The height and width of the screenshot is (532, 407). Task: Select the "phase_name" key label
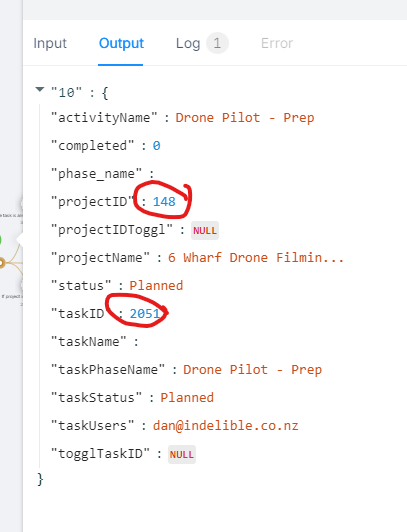coord(96,174)
